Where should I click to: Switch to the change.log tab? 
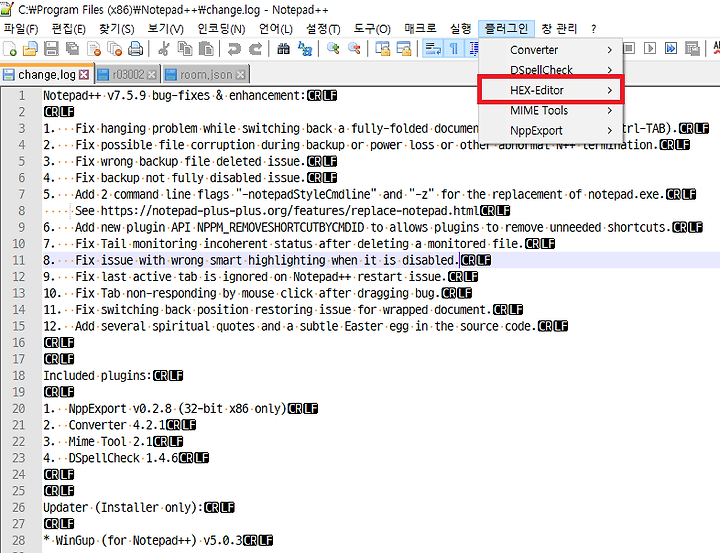(x=46, y=74)
